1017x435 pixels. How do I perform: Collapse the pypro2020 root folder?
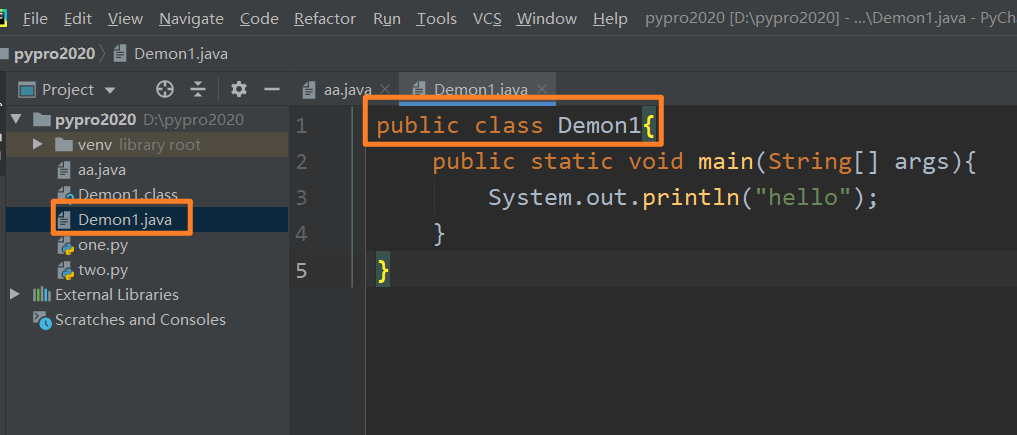16,119
